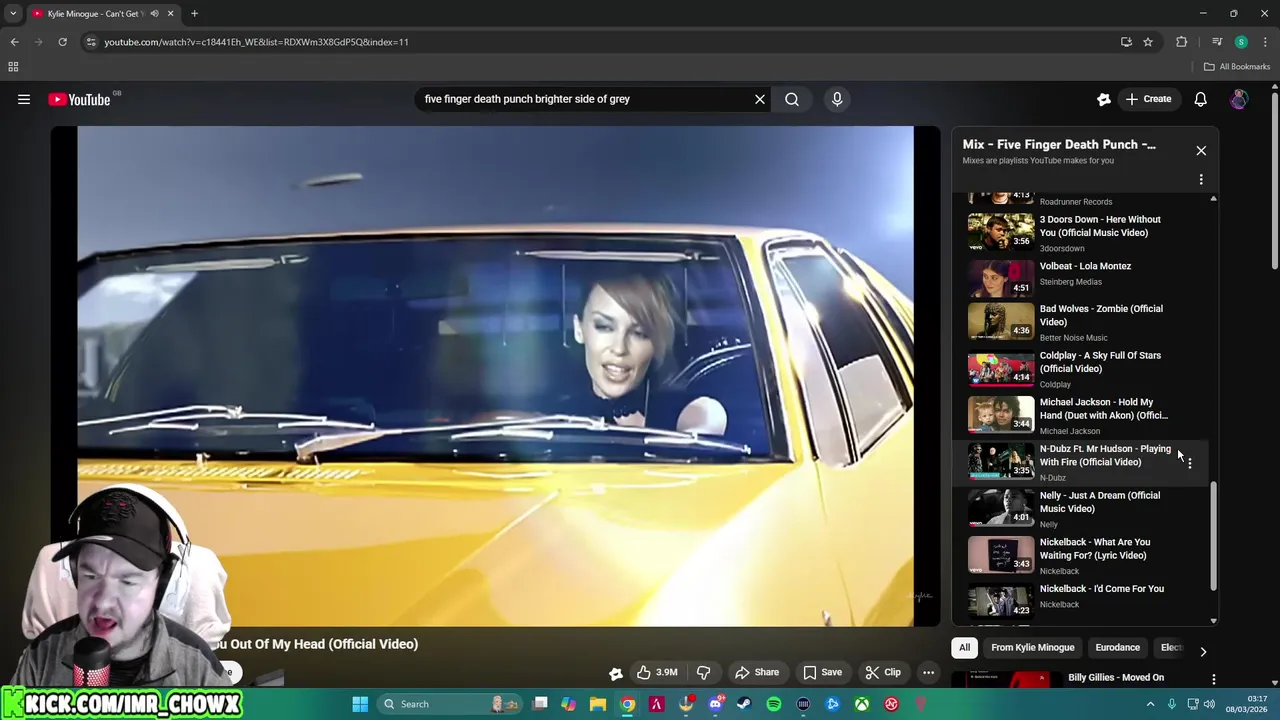Viewport: 1280px width, 720px height.
Task: Mute the tab via speaker icon
Action: [154, 14]
